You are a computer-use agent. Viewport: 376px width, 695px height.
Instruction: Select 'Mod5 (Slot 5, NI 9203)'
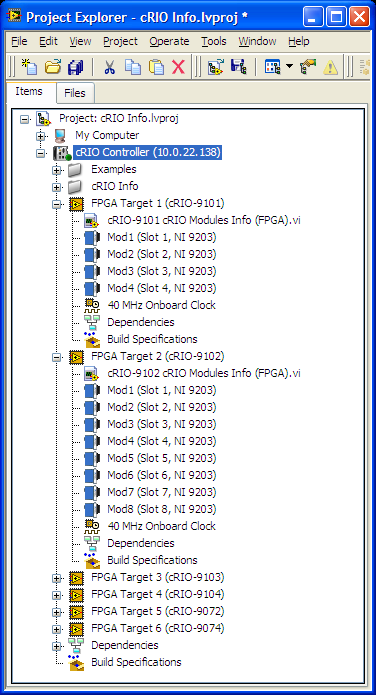[x=162, y=458]
